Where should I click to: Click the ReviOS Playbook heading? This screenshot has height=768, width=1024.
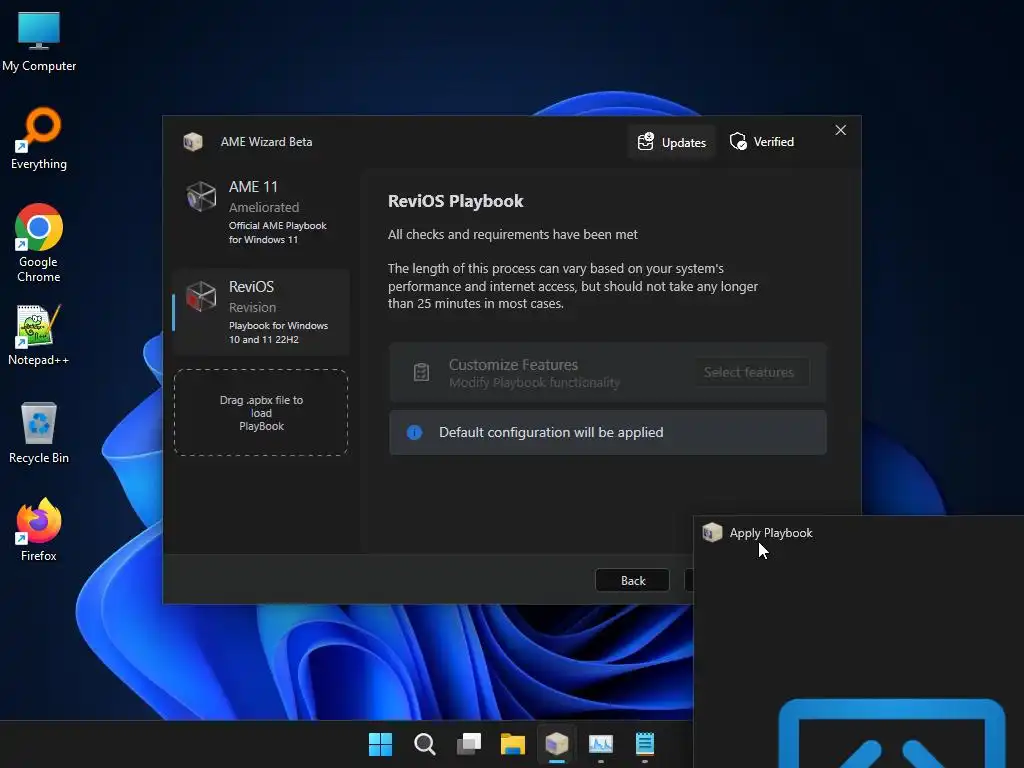(x=455, y=201)
